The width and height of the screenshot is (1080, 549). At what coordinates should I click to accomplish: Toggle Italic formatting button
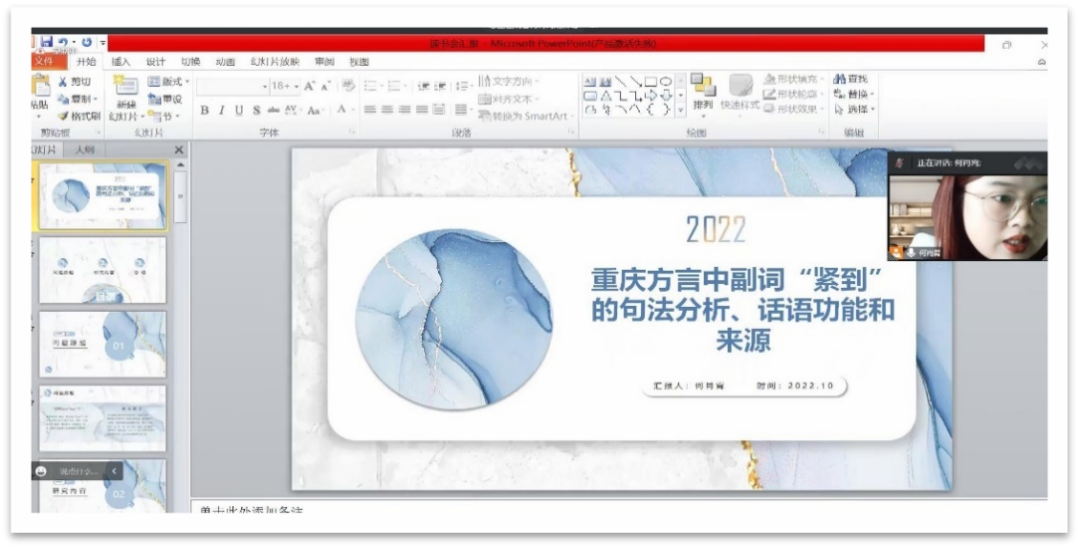(x=222, y=110)
